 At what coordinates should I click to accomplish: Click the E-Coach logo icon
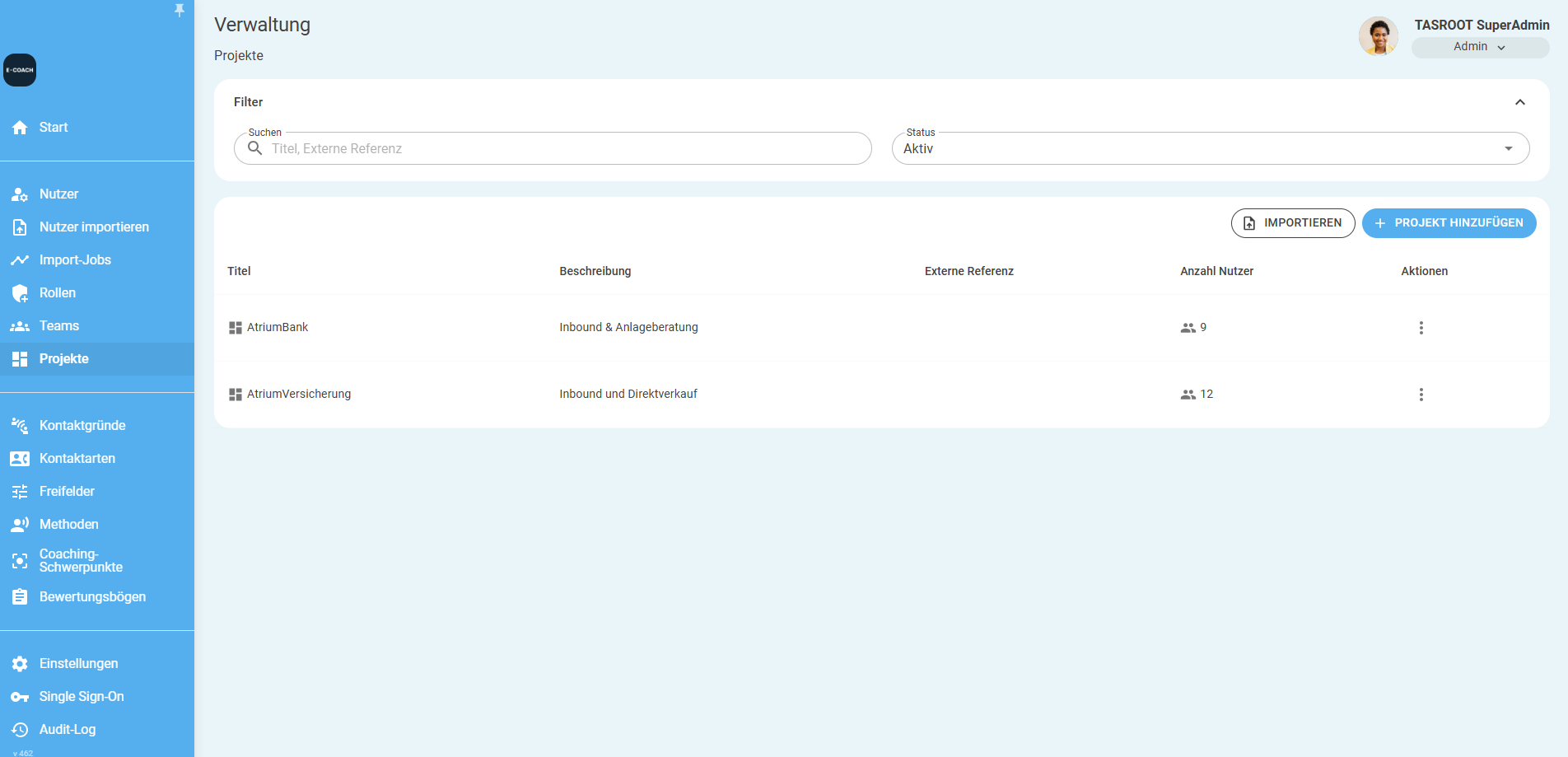pyautogui.click(x=20, y=70)
